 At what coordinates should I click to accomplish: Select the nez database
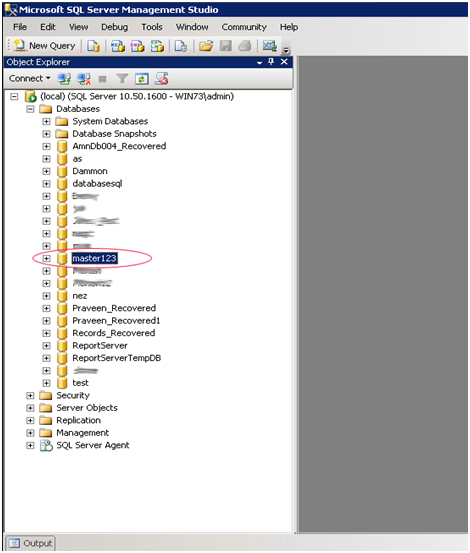tap(80, 296)
